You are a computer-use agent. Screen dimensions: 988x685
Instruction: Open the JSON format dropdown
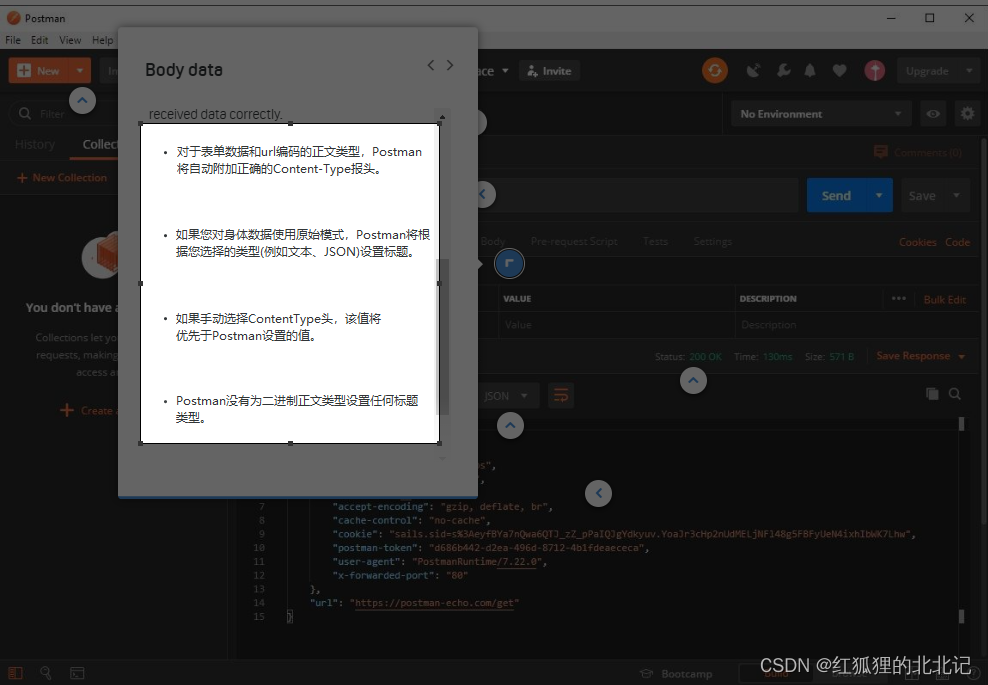[507, 396]
